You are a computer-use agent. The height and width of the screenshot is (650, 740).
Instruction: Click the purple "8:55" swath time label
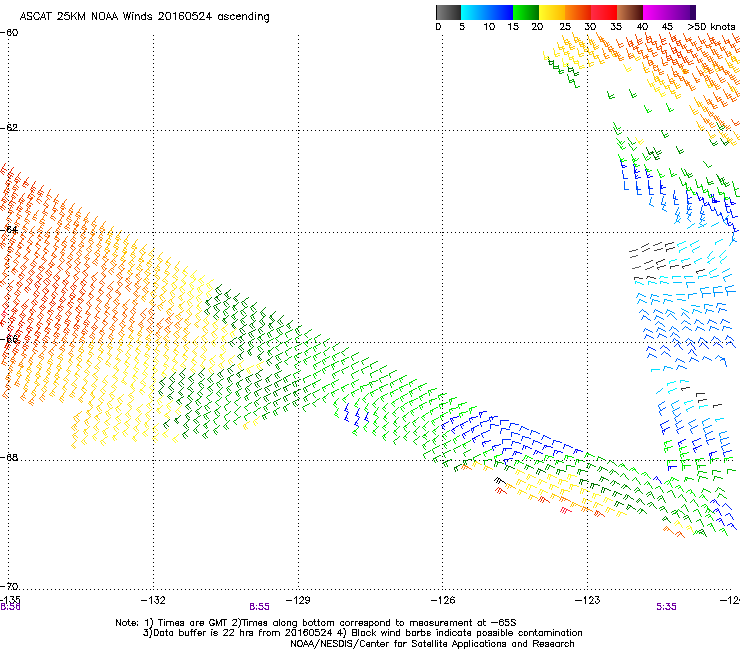tap(260, 607)
